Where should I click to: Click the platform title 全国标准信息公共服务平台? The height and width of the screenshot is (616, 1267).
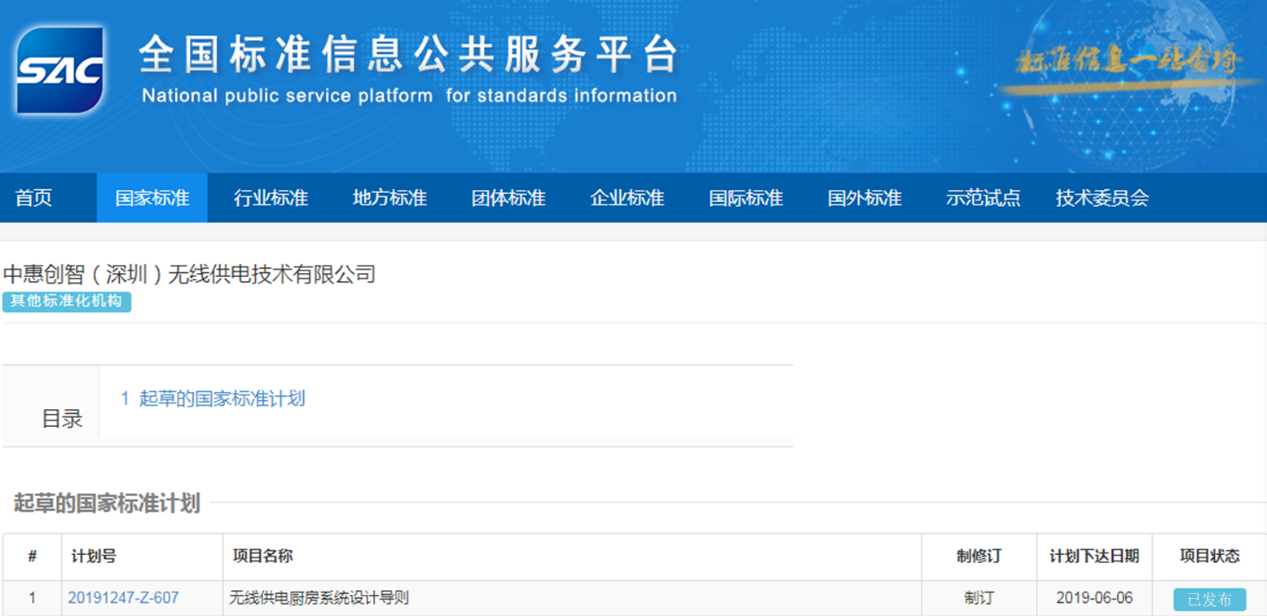(408, 55)
